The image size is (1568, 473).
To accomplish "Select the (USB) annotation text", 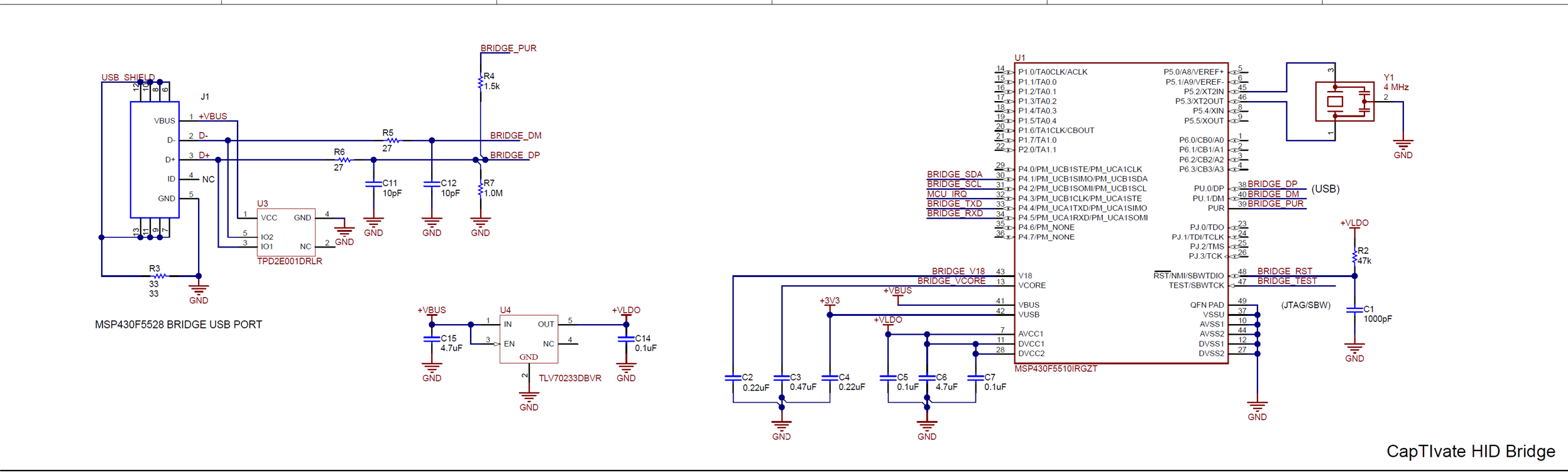I will pyautogui.click(x=1325, y=189).
